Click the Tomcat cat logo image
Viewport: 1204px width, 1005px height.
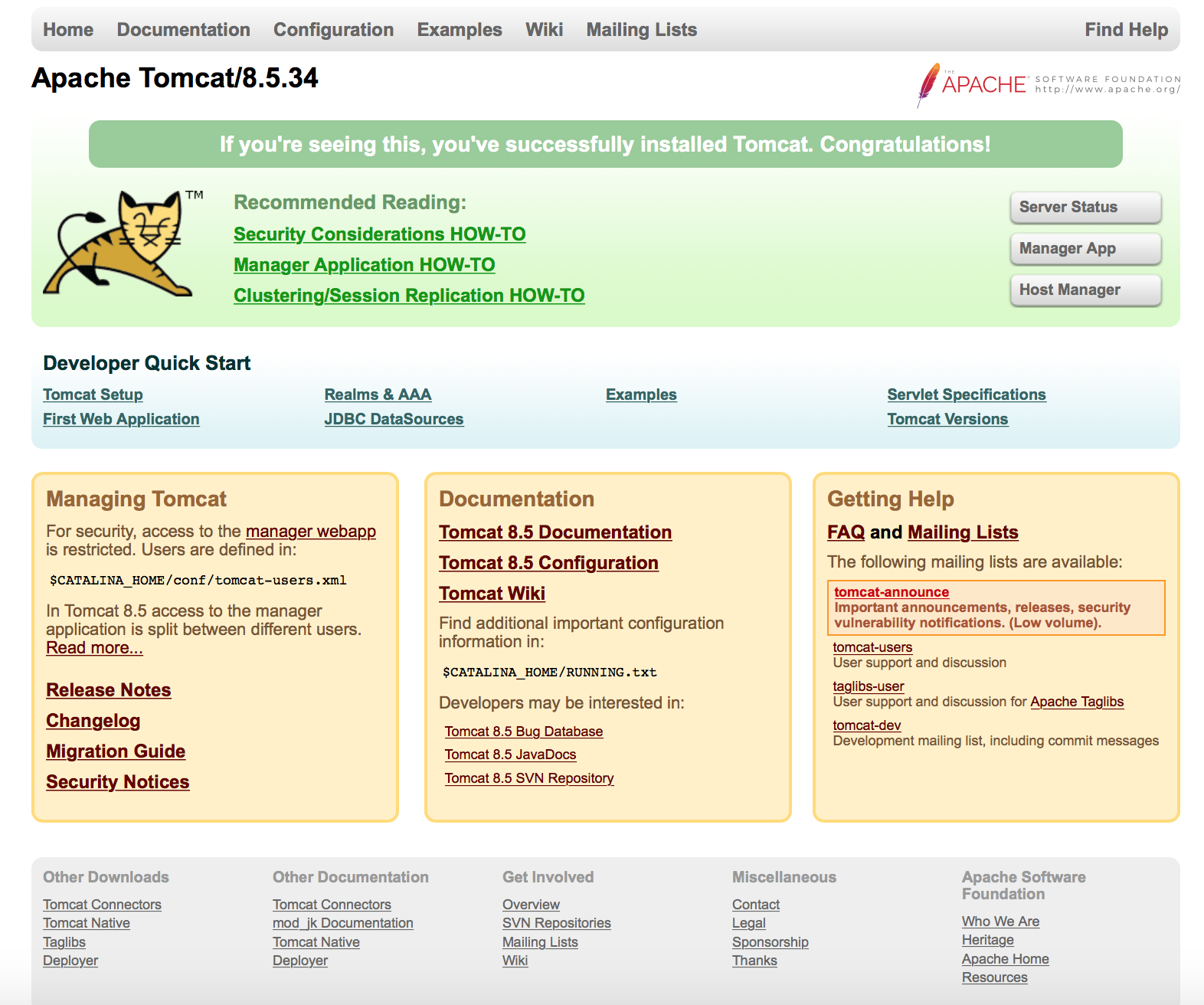click(x=123, y=243)
